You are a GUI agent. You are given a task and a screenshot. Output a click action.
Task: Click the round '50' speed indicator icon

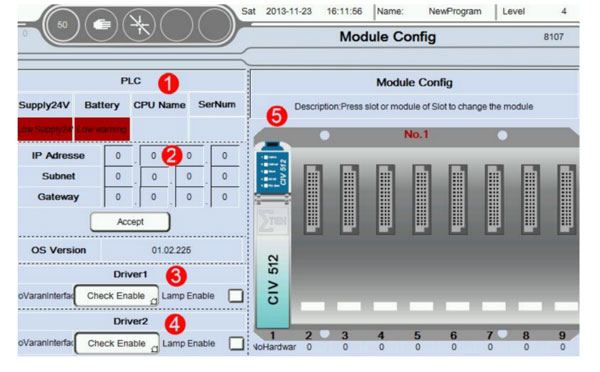coord(63,25)
